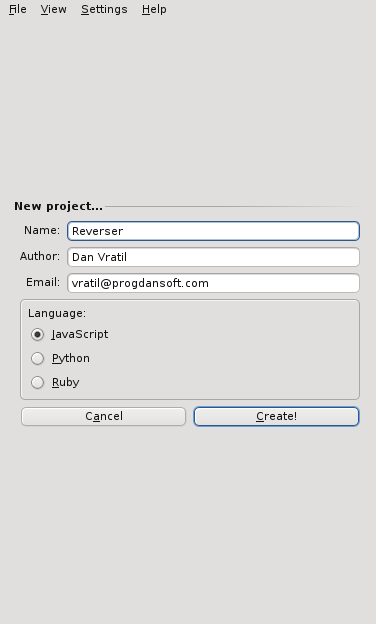Open the Help menu
This screenshot has width=376, height=624.
[154, 9]
